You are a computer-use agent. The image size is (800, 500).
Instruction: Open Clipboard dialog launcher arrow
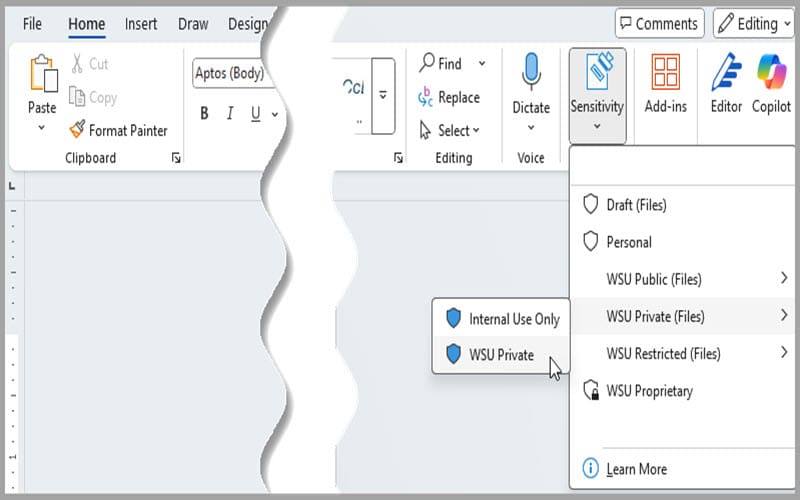click(x=176, y=158)
